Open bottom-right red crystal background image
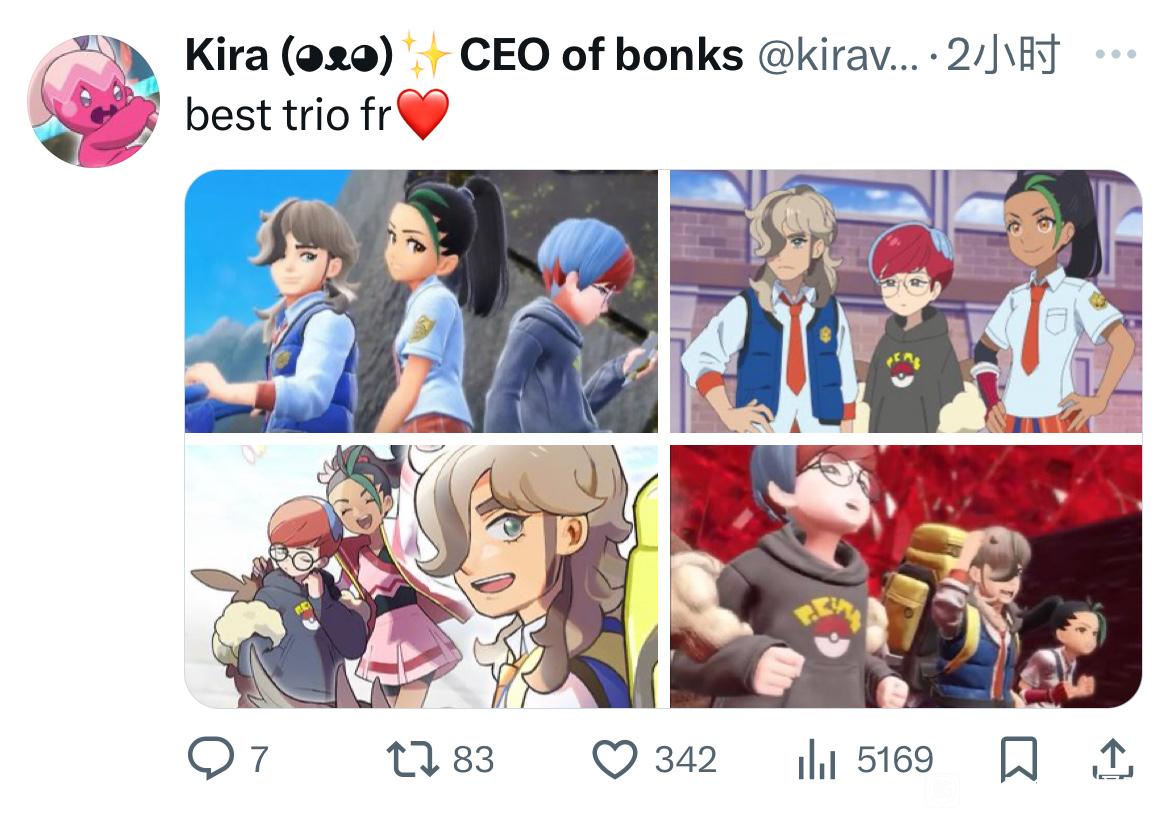This screenshot has height=822, width=1170. coord(906,577)
